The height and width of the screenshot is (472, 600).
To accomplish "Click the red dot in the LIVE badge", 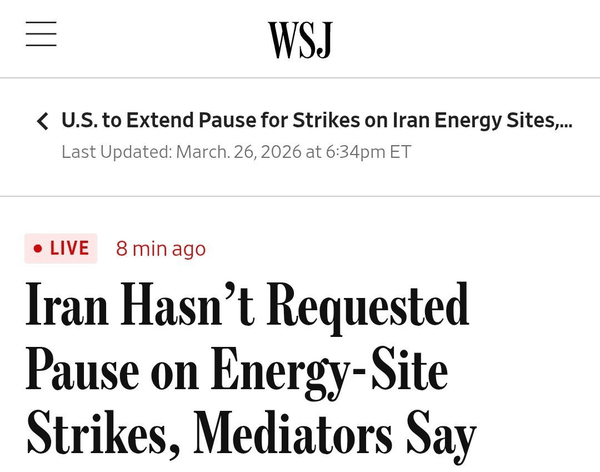I will [38, 248].
